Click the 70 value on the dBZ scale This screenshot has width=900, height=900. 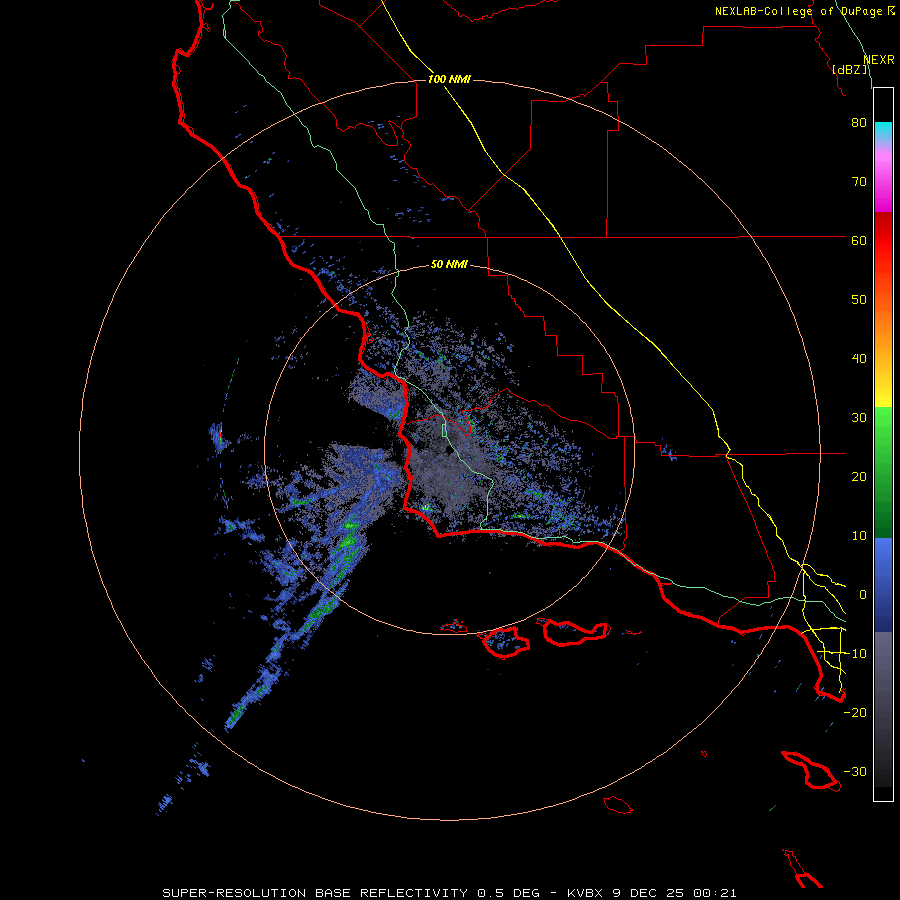[x=859, y=182]
